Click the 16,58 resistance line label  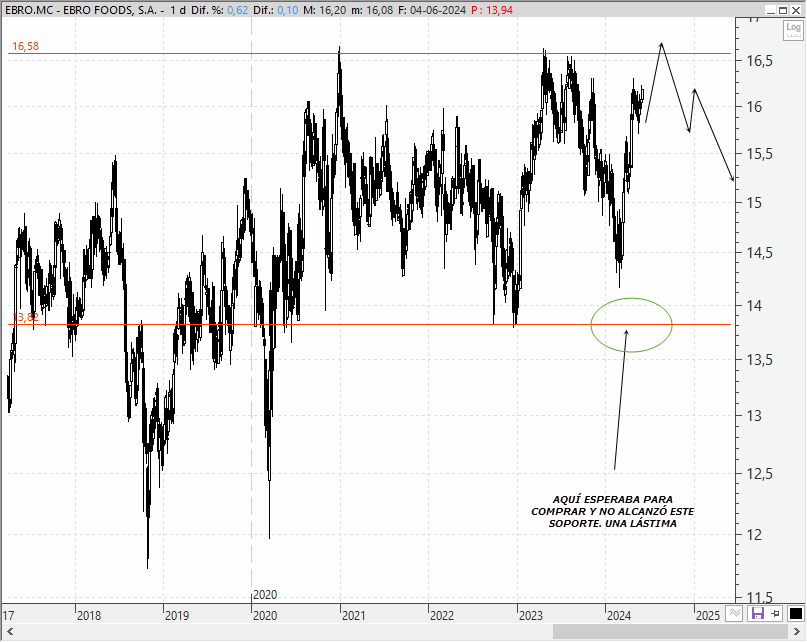[25, 46]
